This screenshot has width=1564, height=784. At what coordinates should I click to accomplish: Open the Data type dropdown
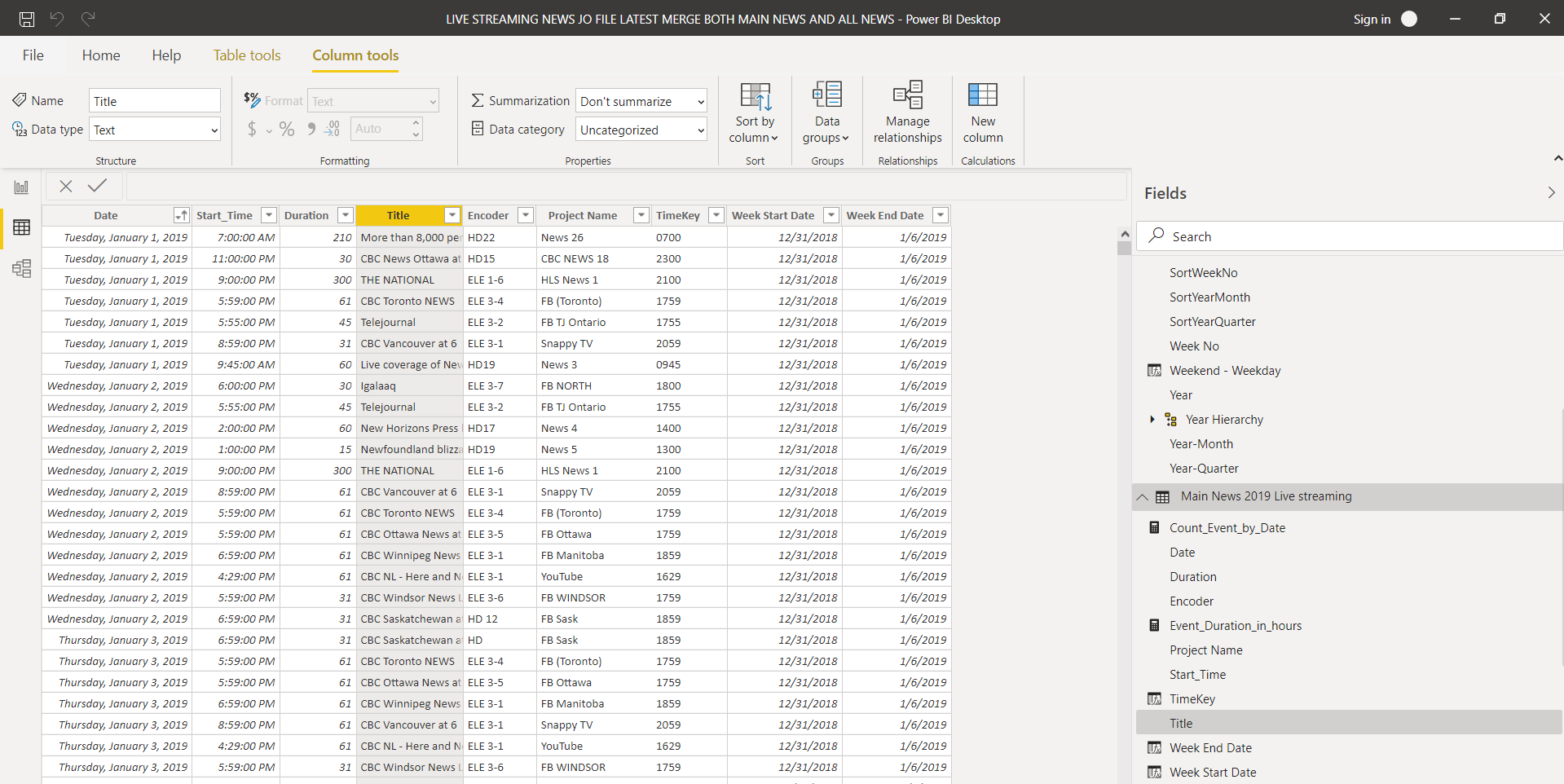[155, 130]
